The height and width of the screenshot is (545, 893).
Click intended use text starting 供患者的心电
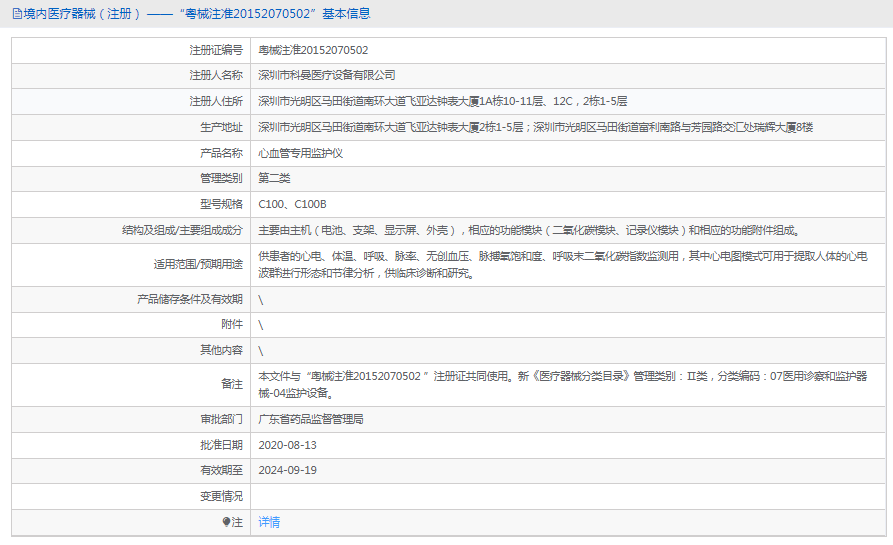[x=563, y=264]
